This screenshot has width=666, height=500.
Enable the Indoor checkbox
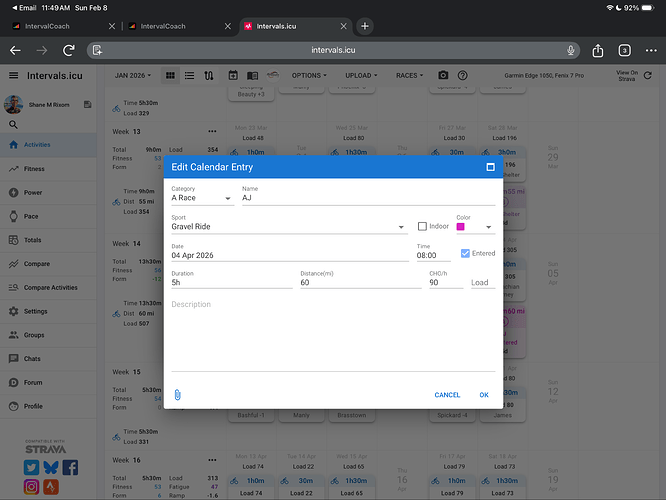pos(422,227)
